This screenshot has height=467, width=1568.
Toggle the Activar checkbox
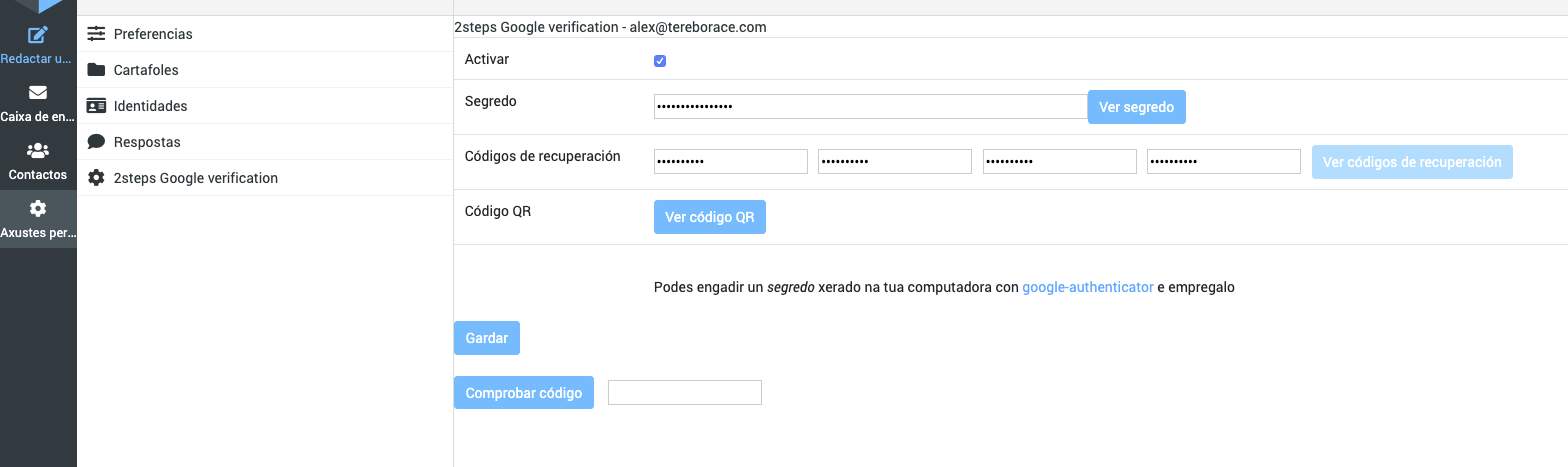click(x=660, y=61)
